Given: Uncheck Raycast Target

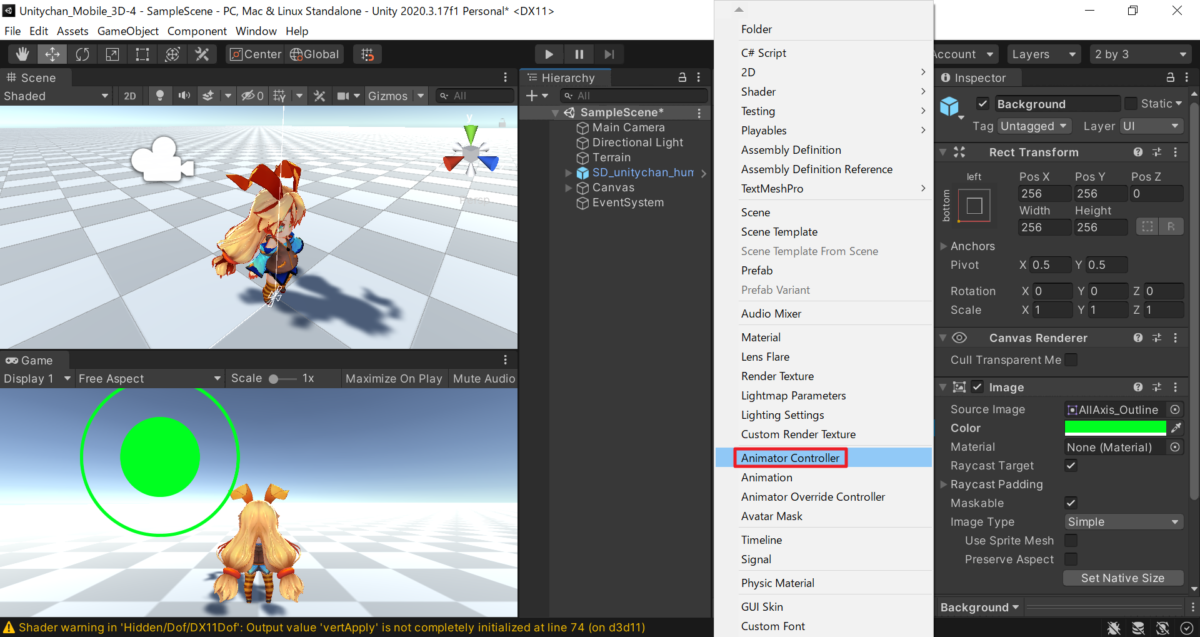Looking at the screenshot, I should pyautogui.click(x=1071, y=466).
